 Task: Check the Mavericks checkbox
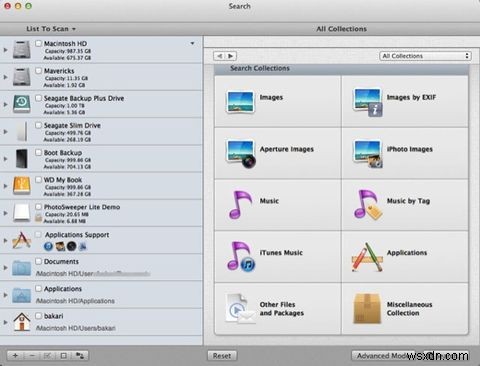[x=39, y=71]
